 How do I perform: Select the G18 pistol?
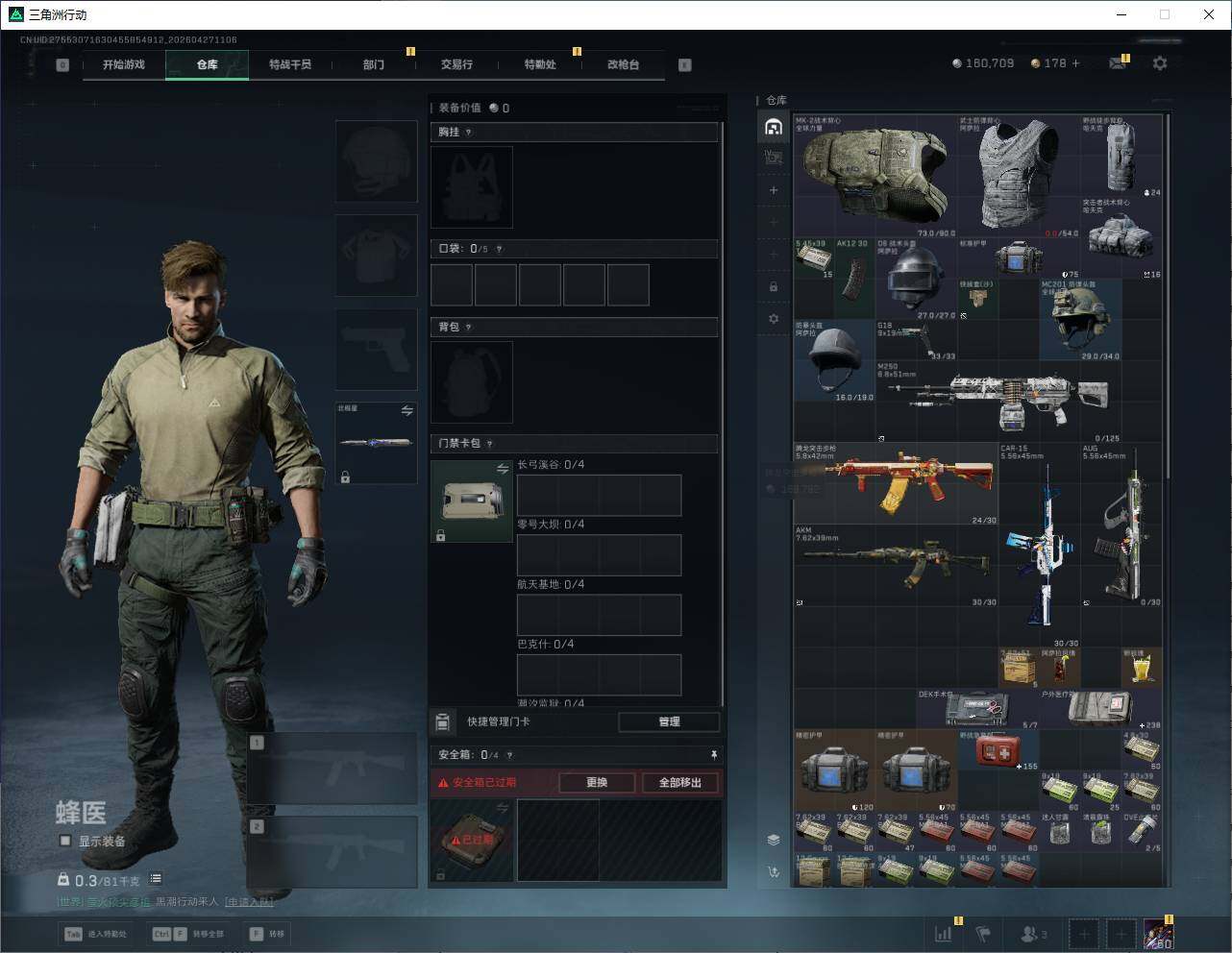(917, 341)
